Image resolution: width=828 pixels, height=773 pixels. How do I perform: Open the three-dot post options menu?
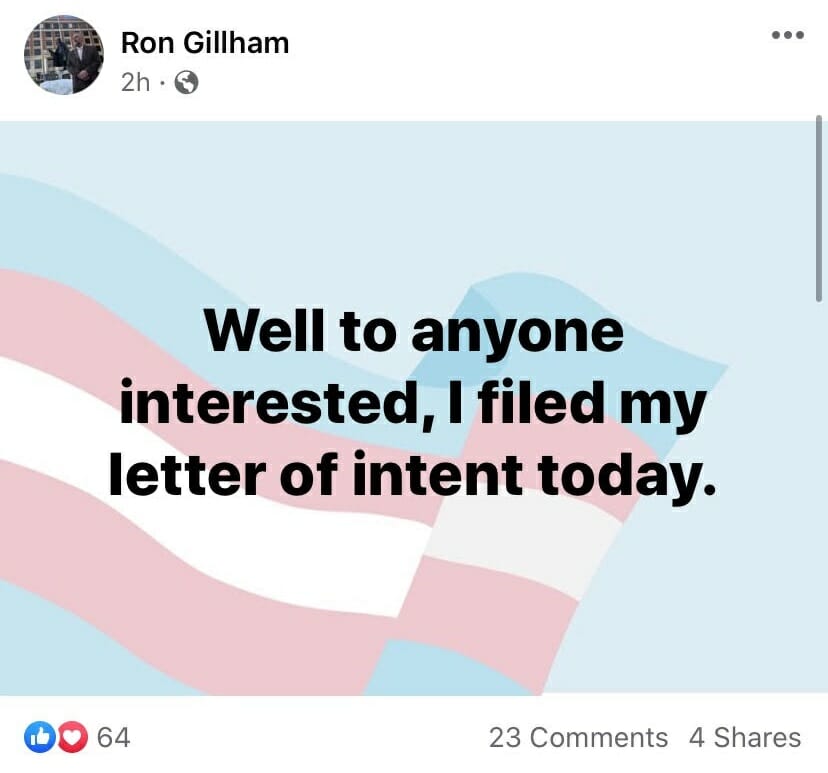click(x=787, y=35)
